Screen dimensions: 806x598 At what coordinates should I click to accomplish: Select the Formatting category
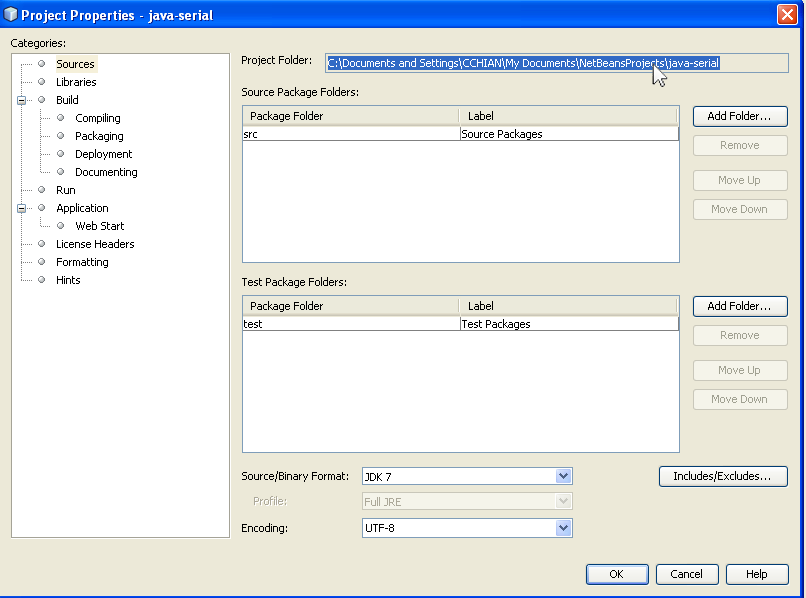coord(82,261)
